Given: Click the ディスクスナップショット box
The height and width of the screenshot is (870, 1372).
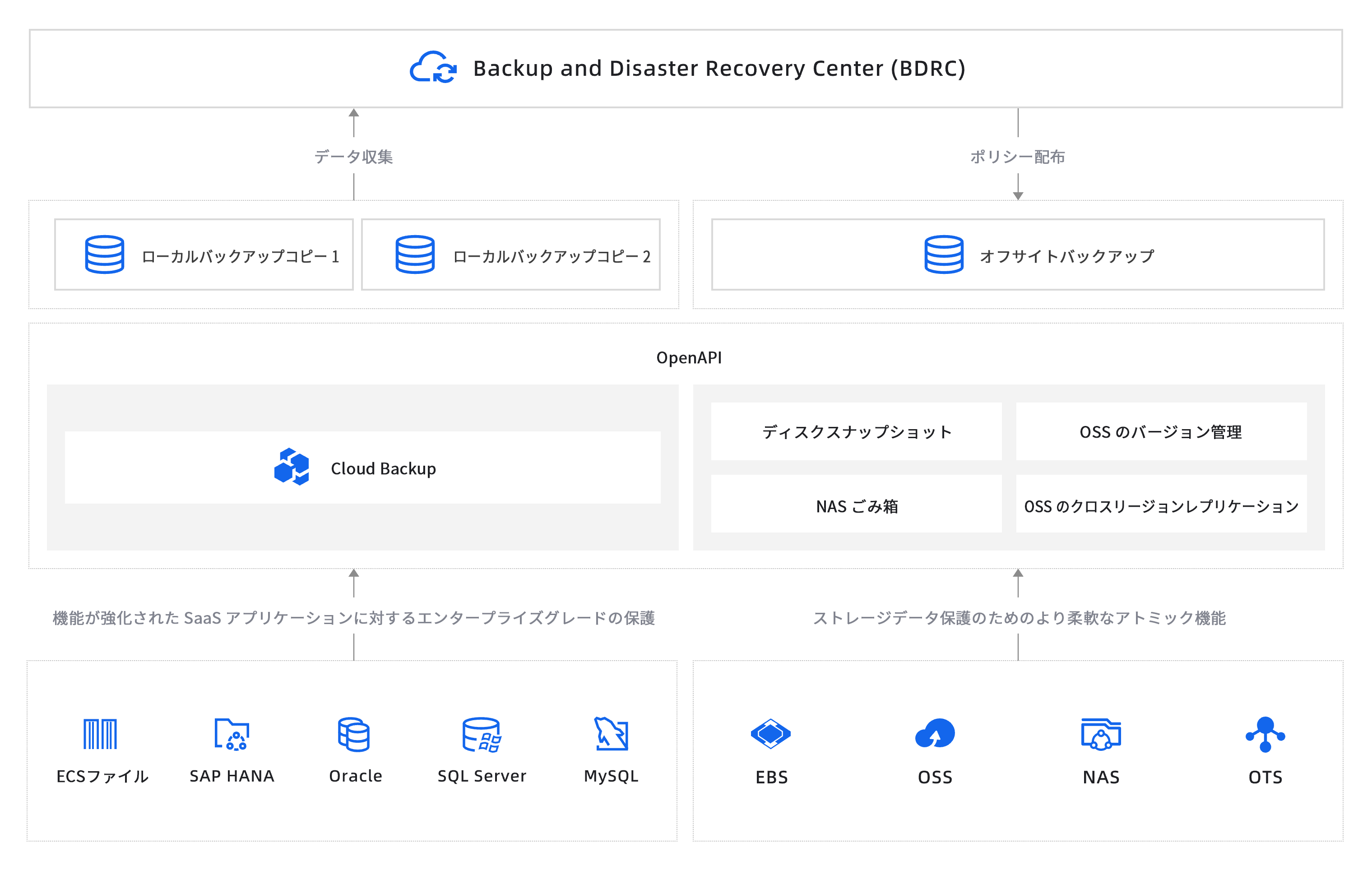Looking at the screenshot, I should (856, 432).
